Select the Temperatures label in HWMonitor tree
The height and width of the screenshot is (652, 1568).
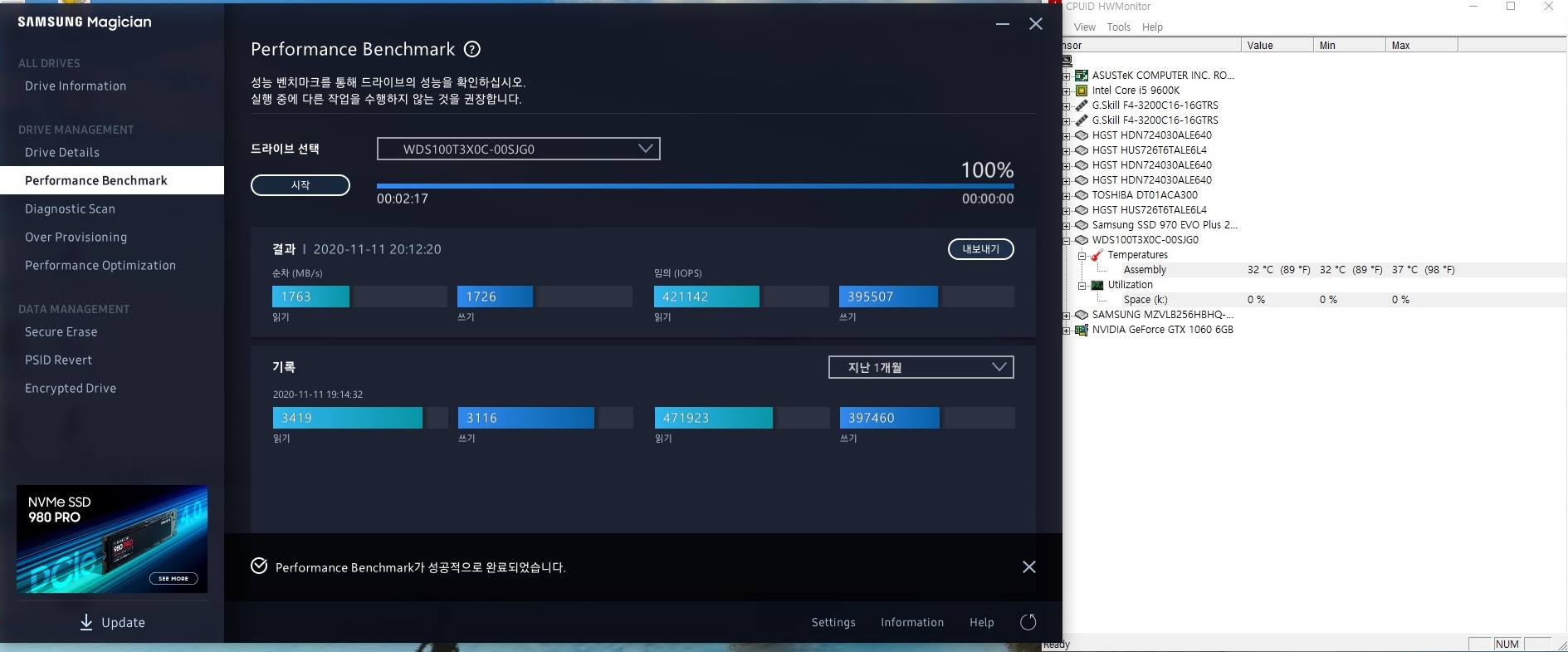pyautogui.click(x=1137, y=255)
